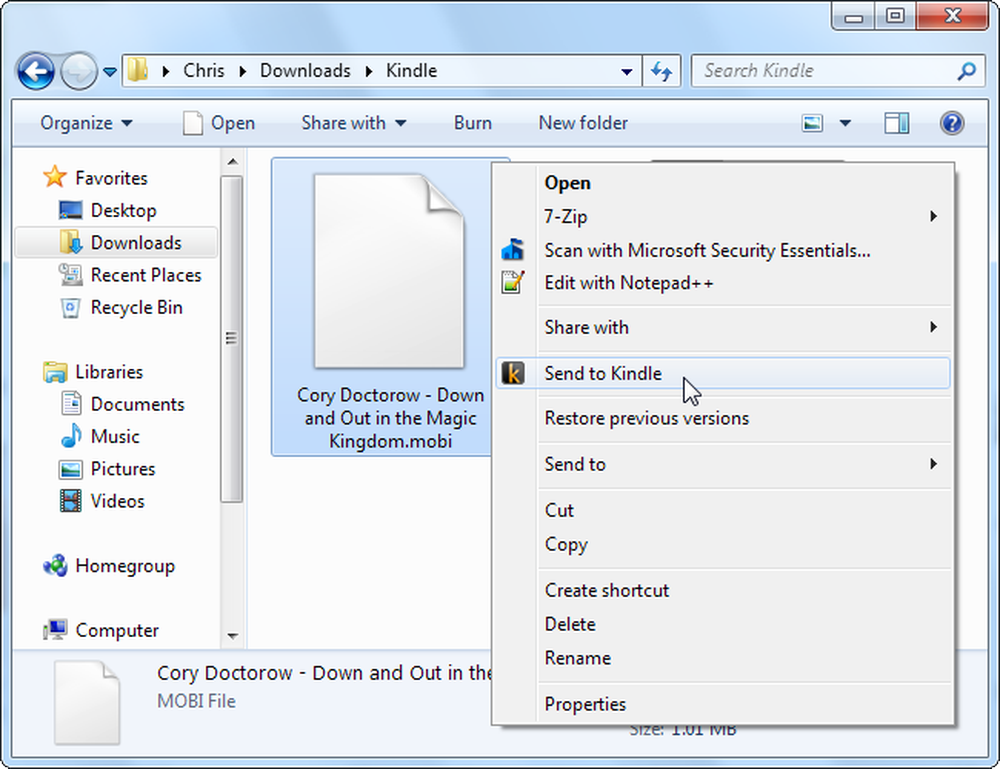Screen dimensions: 1000x769
Task: Click the navigation pane scrollbar thumb
Action: tap(232, 339)
